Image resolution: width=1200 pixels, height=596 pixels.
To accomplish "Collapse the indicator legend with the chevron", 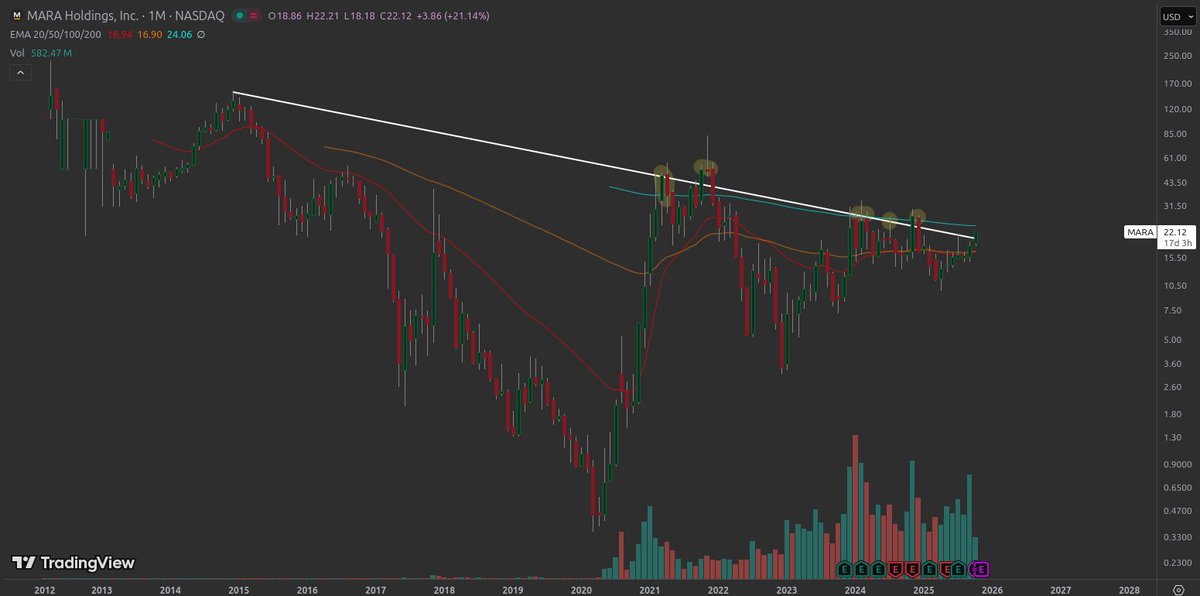I will pyautogui.click(x=19, y=73).
